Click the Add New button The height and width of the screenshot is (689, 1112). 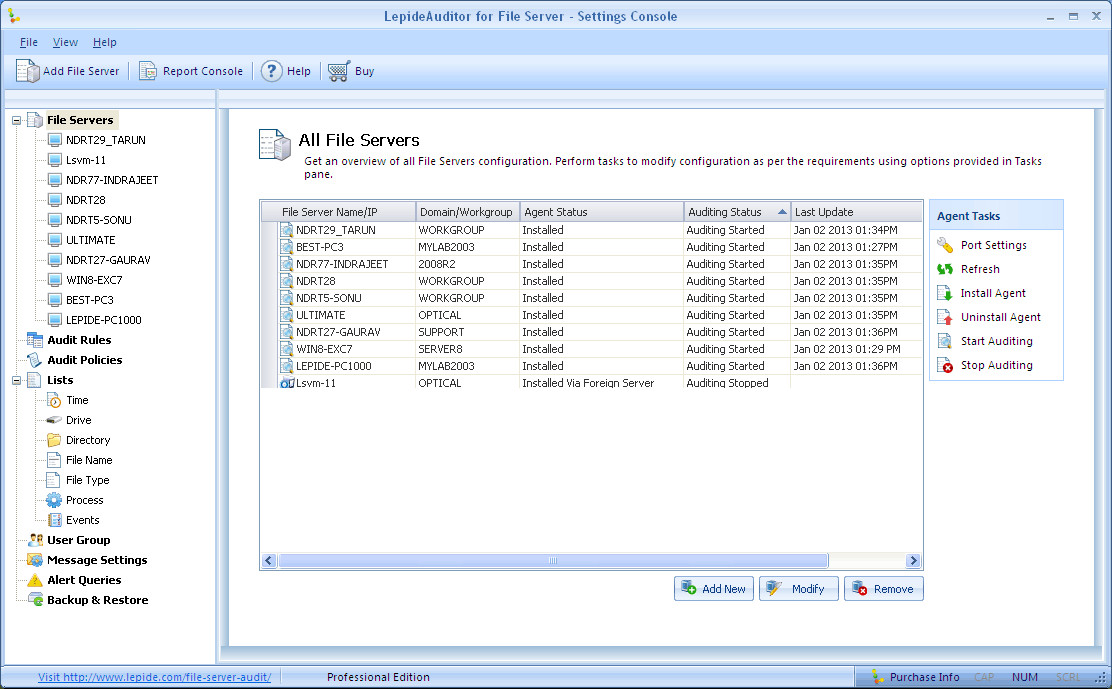(x=713, y=588)
